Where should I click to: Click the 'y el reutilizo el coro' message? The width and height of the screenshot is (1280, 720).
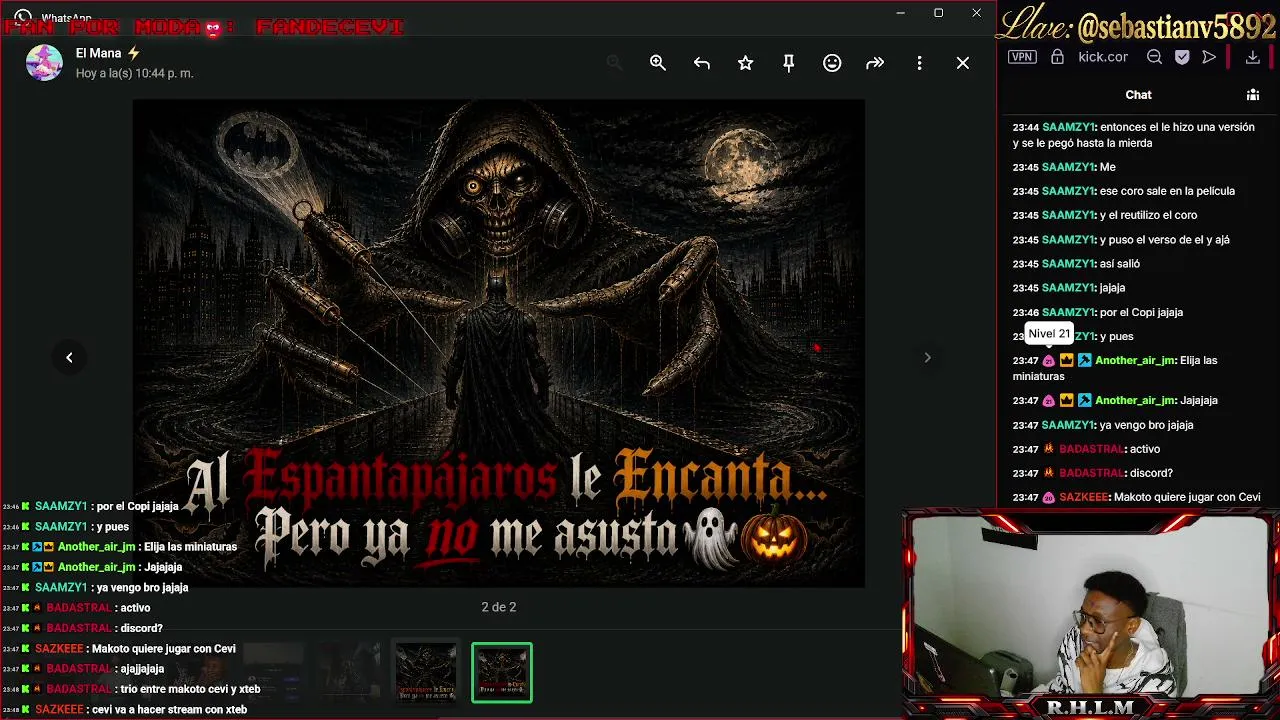1148,215
